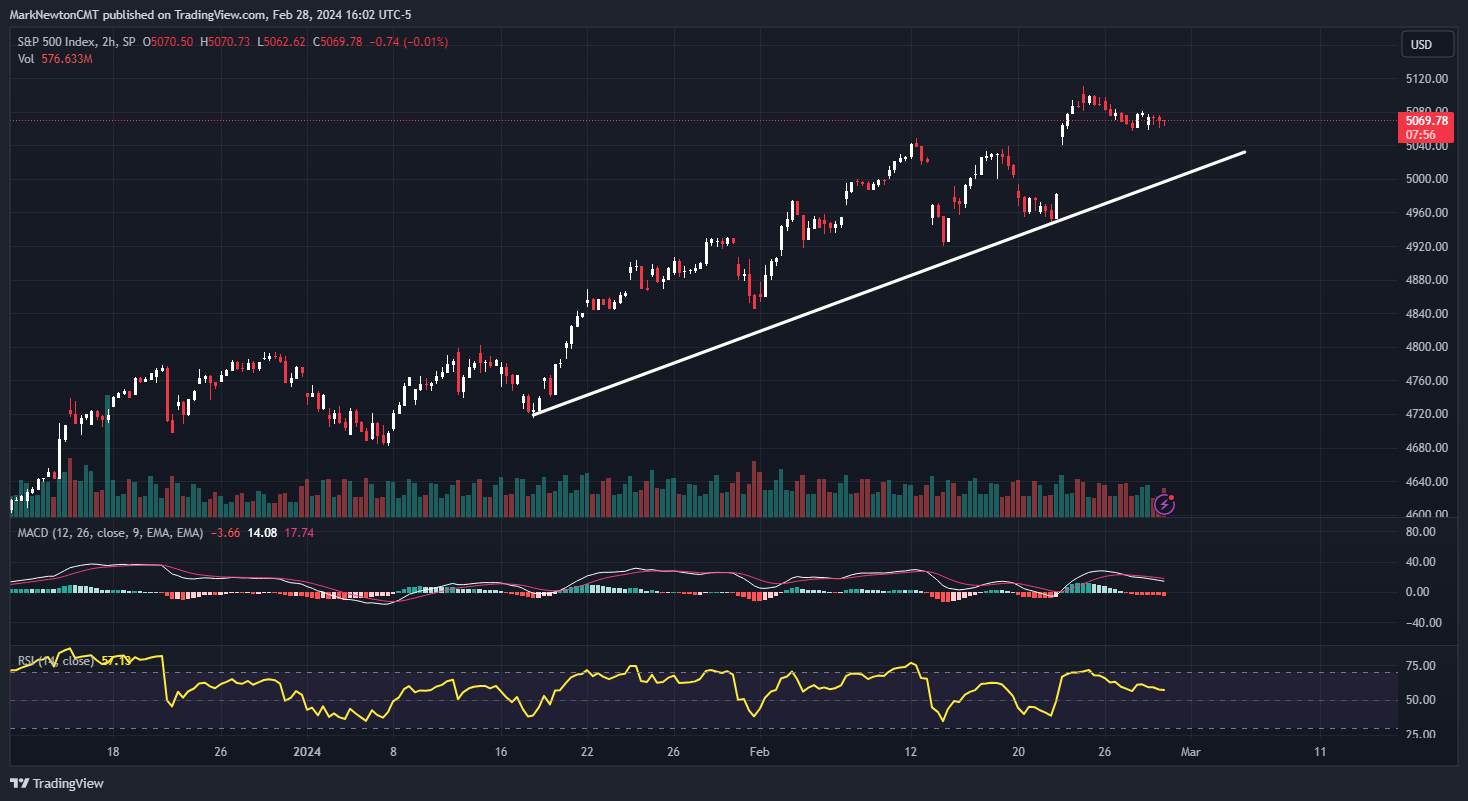The width and height of the screenshot is (1468, 801).
Task: Click the 07:56 bar countdown timer
Action: 1423,132
